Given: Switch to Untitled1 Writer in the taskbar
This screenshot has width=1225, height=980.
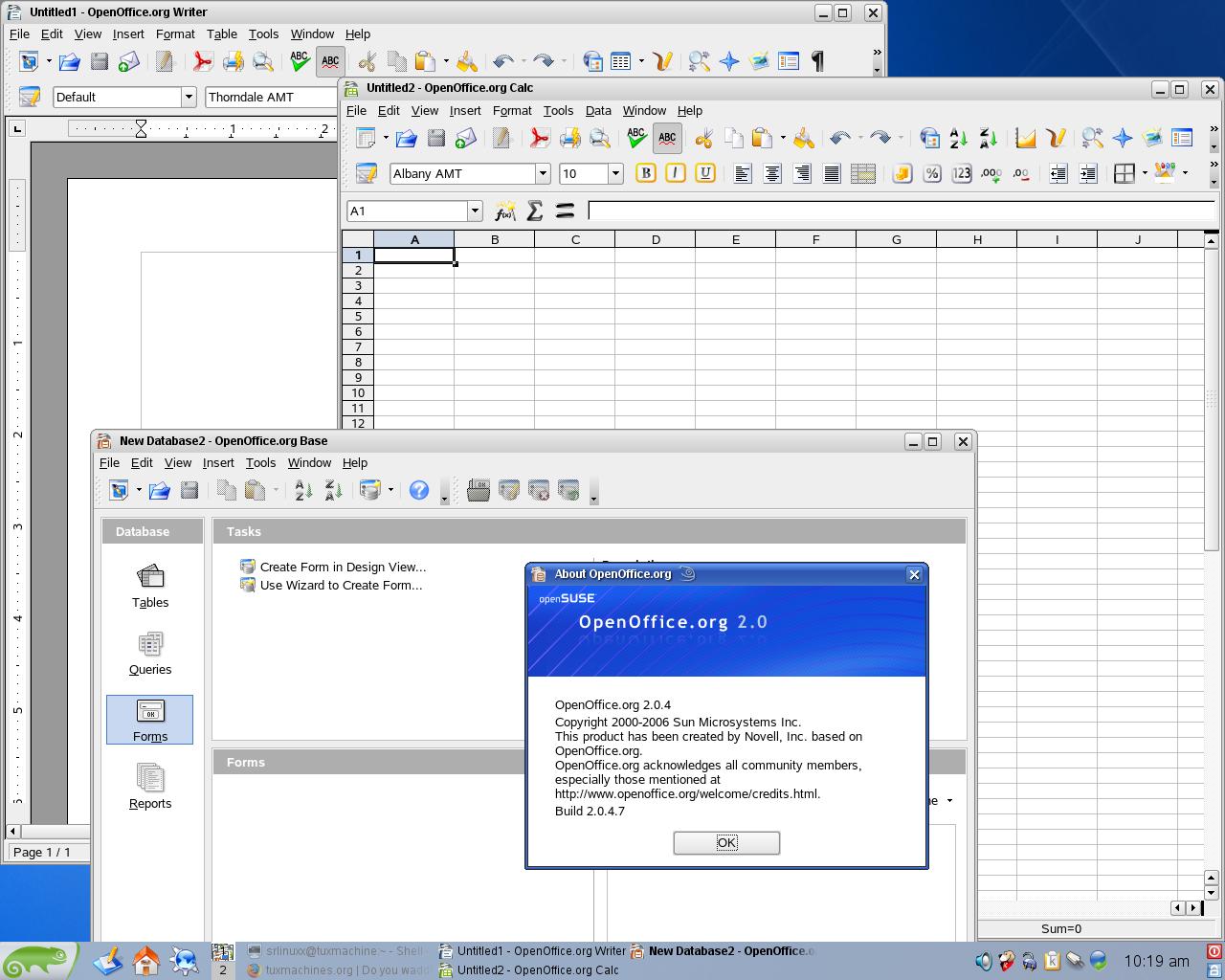Looking at the screenshot, I should pyautogui.click(x=532, y=950).
